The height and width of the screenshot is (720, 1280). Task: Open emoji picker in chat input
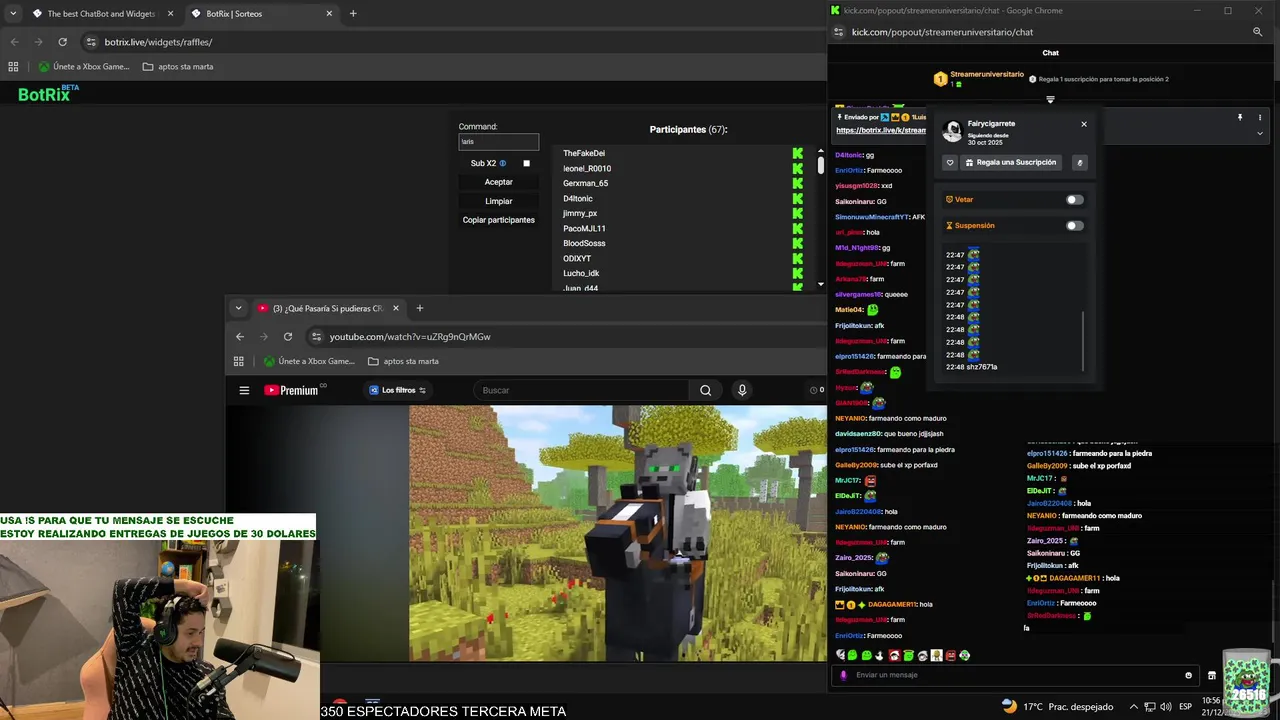[x=1188, y=675]
